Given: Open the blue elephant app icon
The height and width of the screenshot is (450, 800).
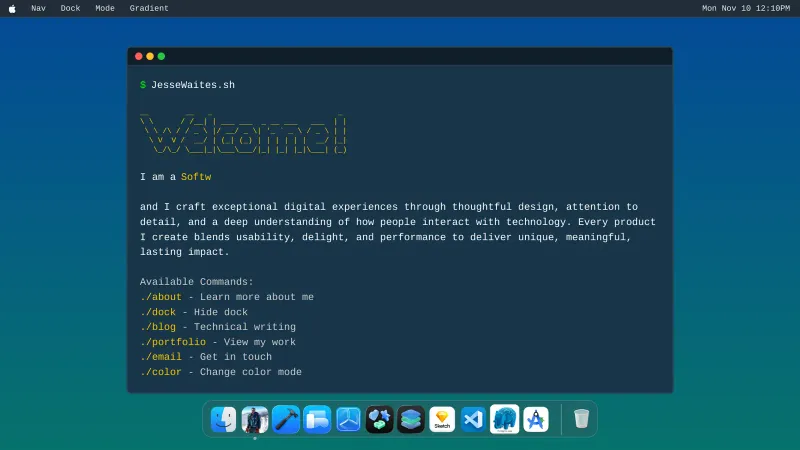Looking at the screenshot, I should coord(504,419).
